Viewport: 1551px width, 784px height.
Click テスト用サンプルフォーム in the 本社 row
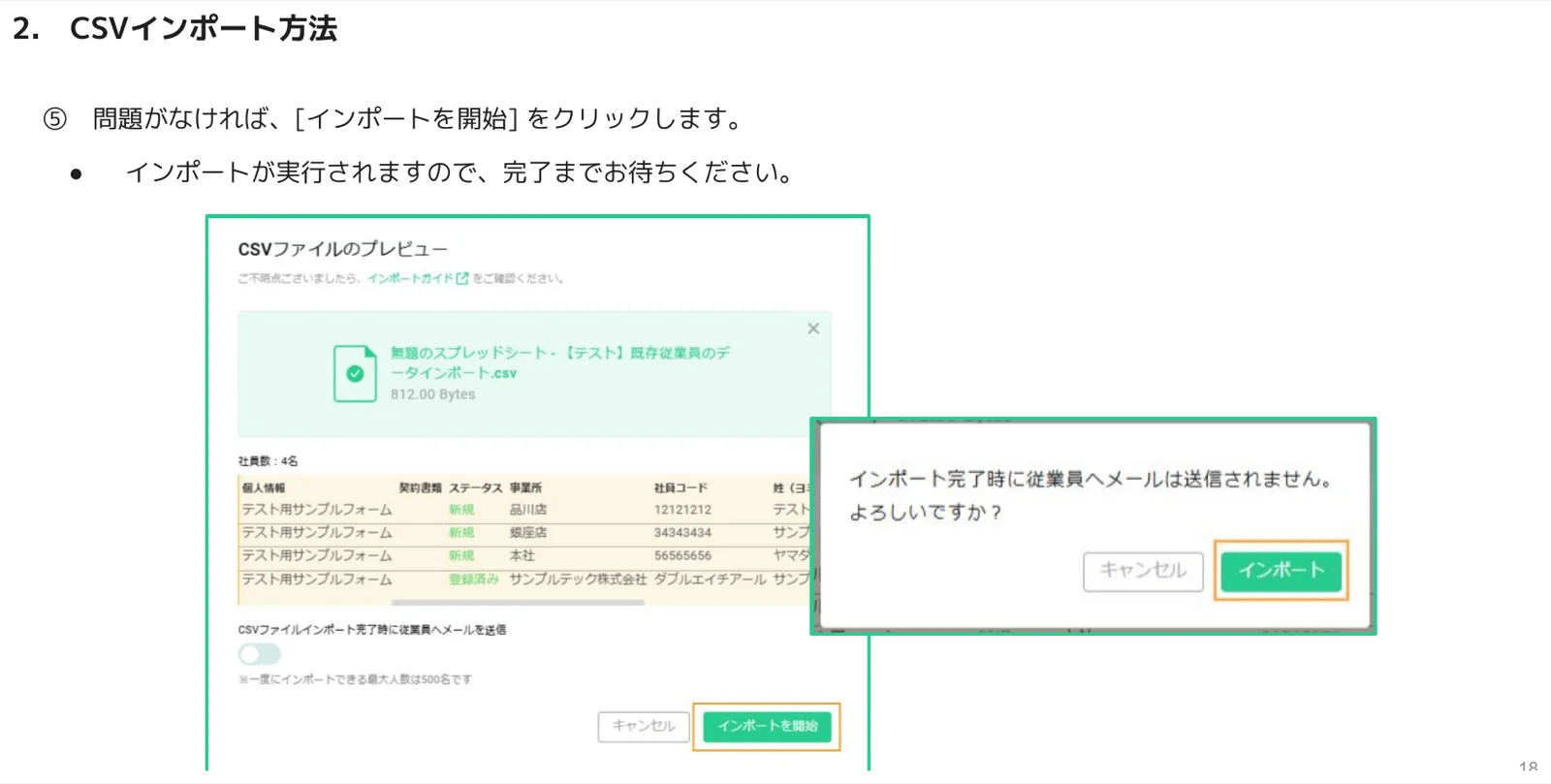(317, 555)
